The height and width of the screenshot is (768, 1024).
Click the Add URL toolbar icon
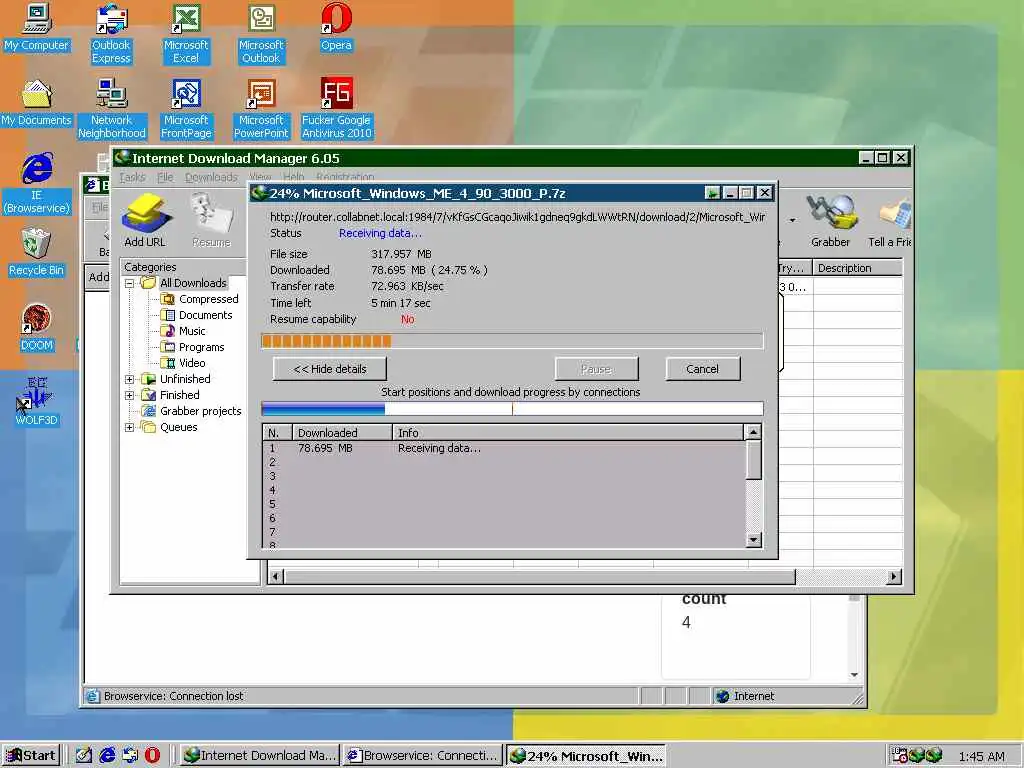coord(145,221)
